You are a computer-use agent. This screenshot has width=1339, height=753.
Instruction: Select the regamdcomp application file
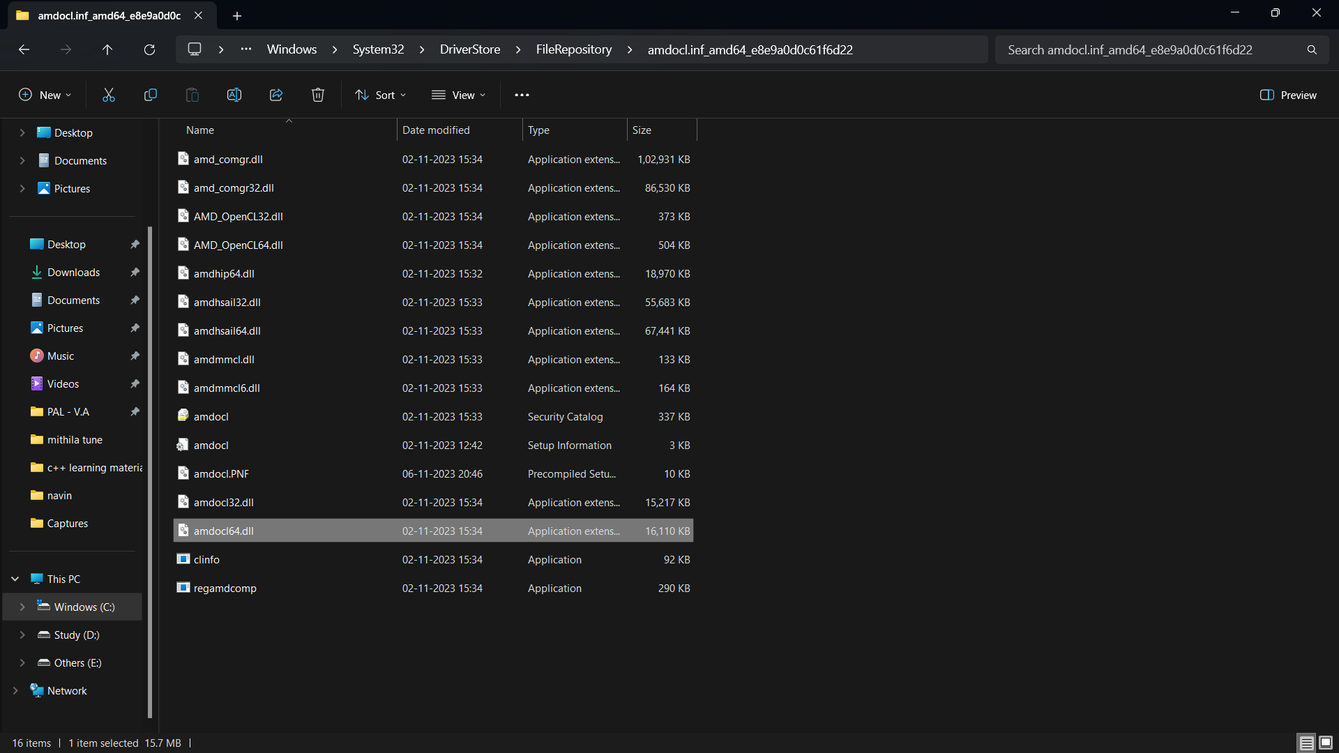433,588
